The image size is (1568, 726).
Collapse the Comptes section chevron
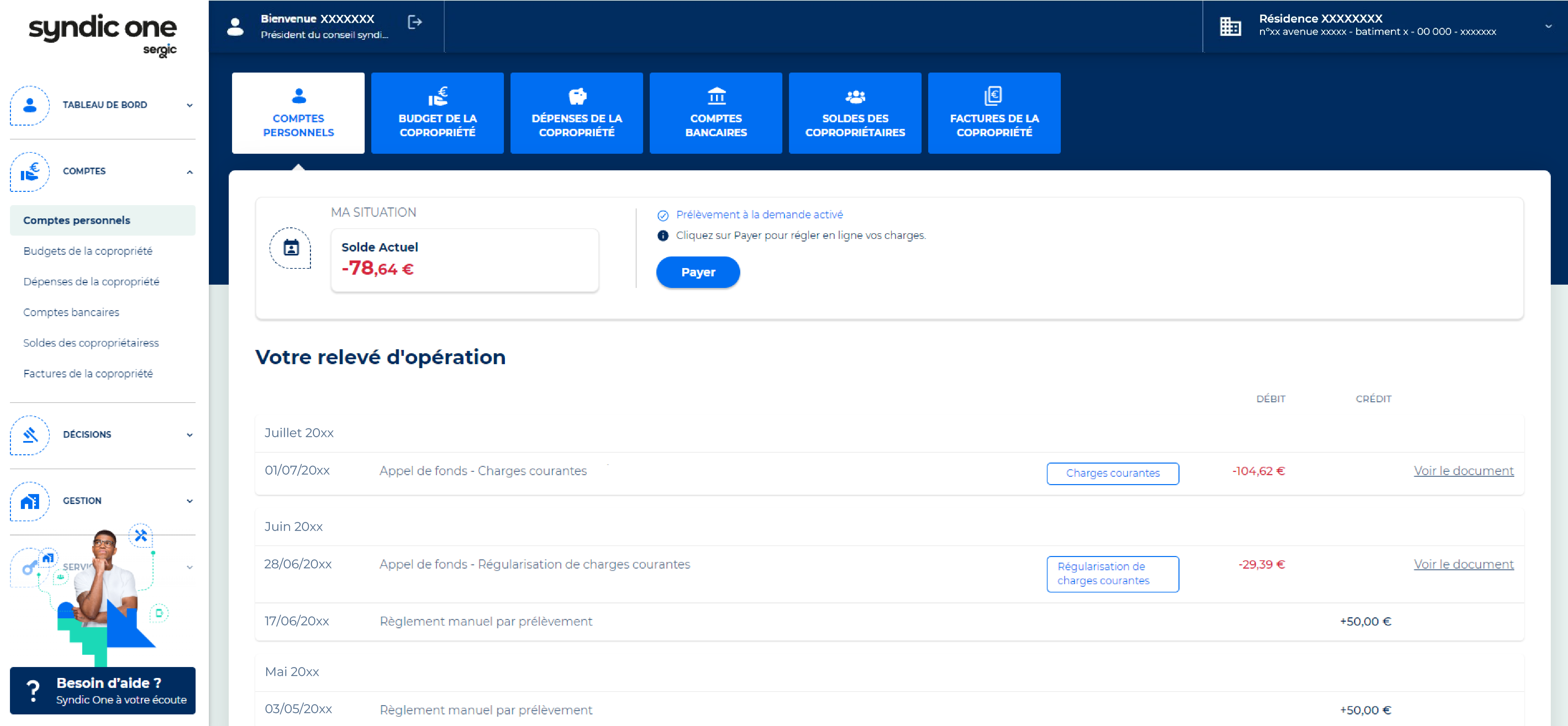pos(189,172)
